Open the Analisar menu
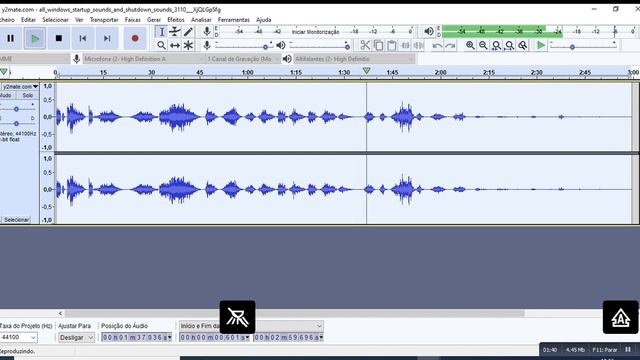This screenshot has width=640, height=360. point(201,20)
